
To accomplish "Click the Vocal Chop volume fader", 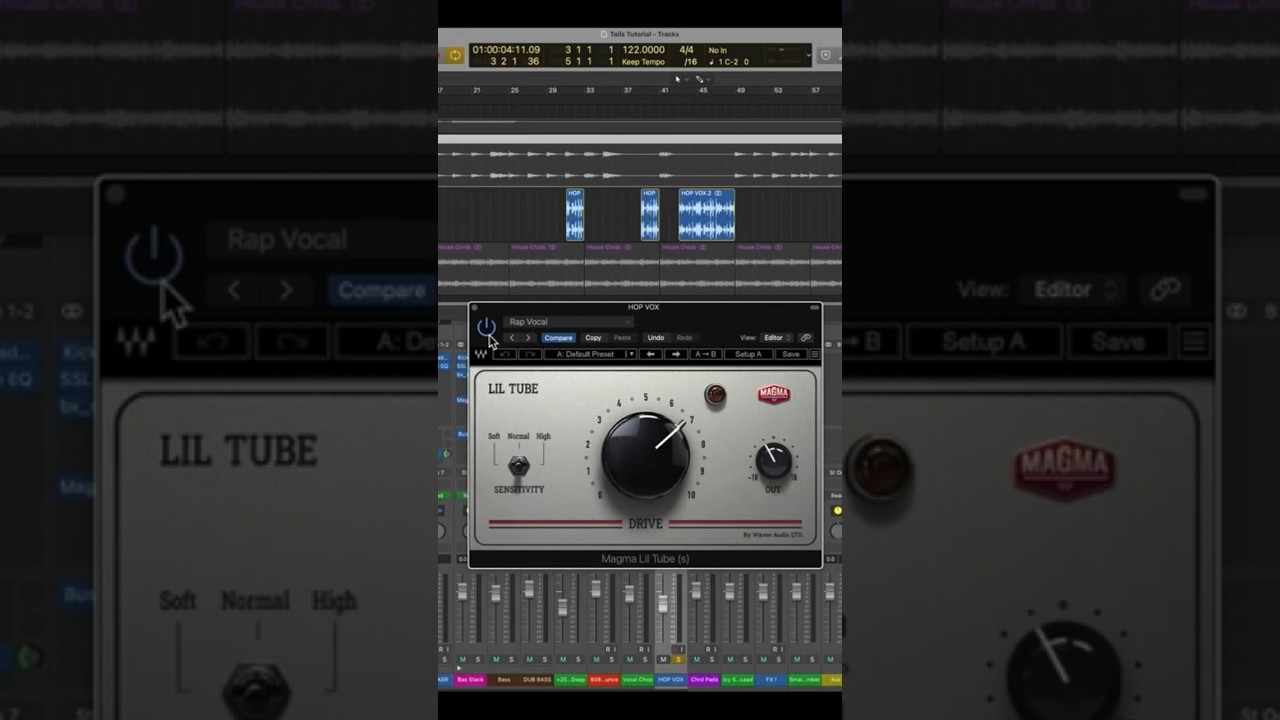I will [x=630, y=594].
